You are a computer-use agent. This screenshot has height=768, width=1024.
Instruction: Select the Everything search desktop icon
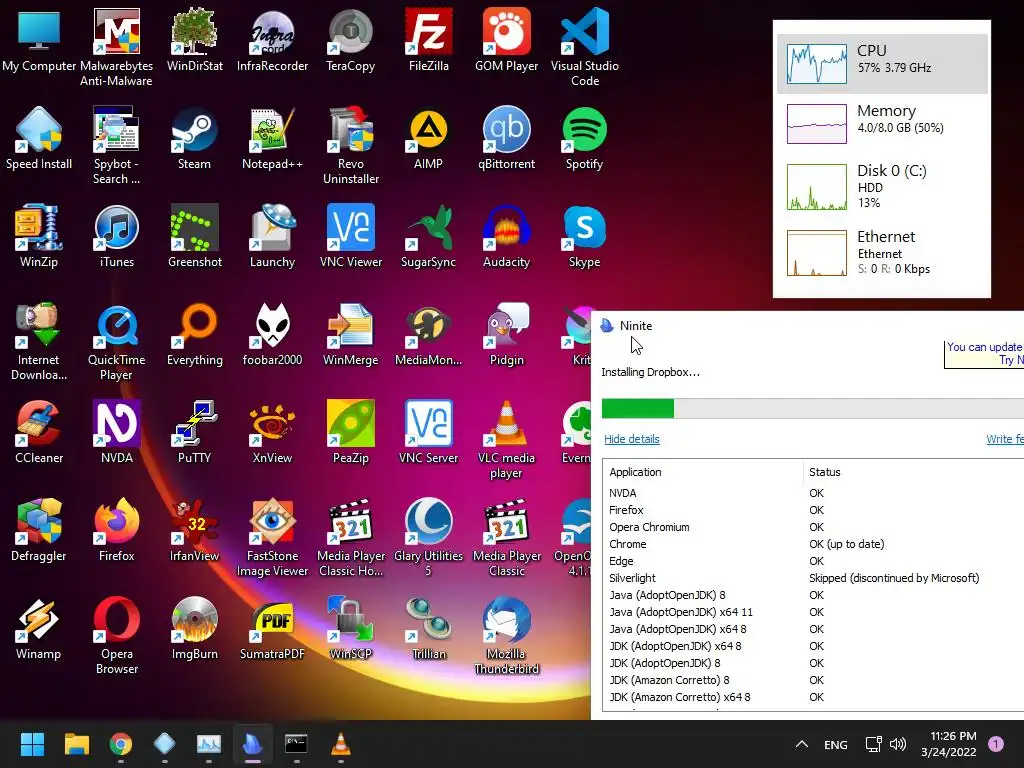click(x=195, y=333)
